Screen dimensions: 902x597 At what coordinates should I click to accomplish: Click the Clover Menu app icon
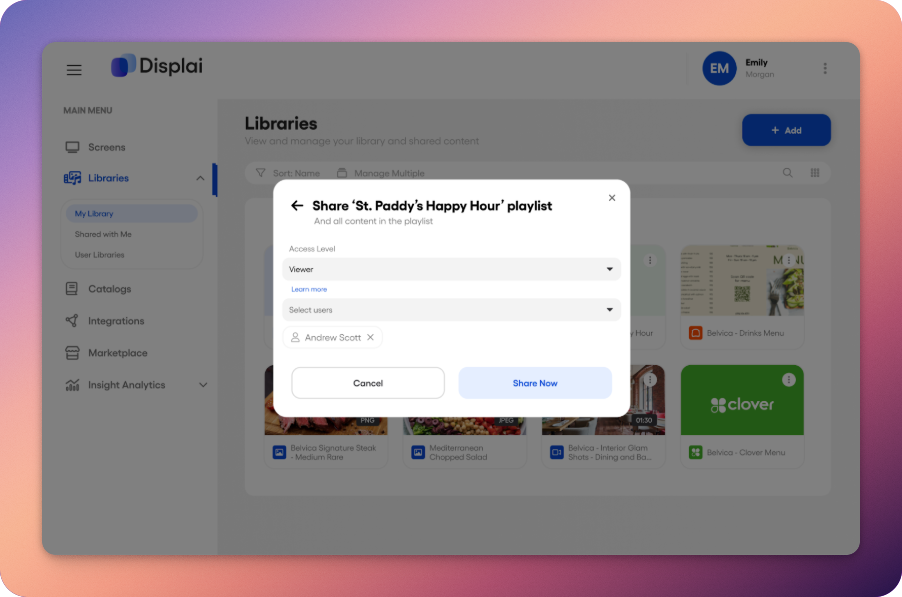(695, 452)
